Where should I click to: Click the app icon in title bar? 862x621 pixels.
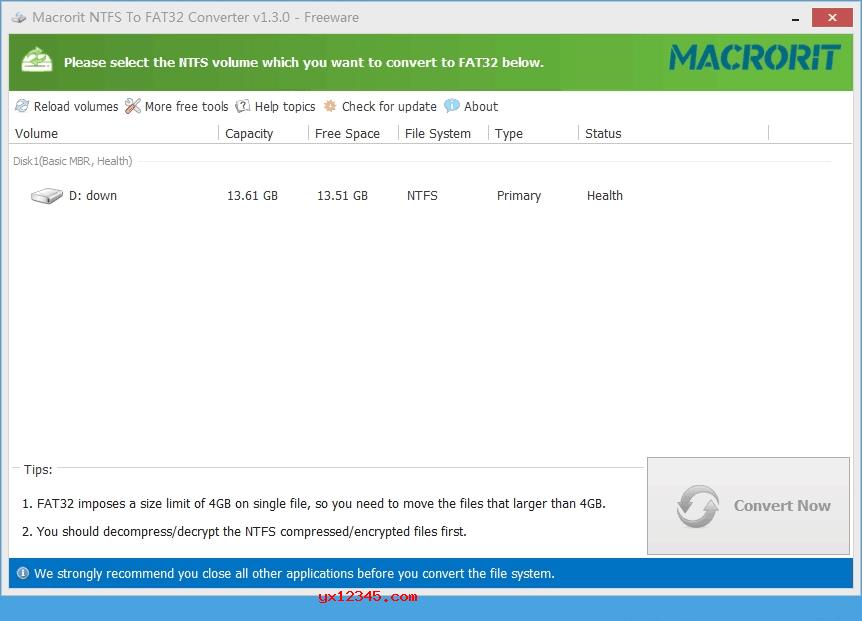pos(19,18)
